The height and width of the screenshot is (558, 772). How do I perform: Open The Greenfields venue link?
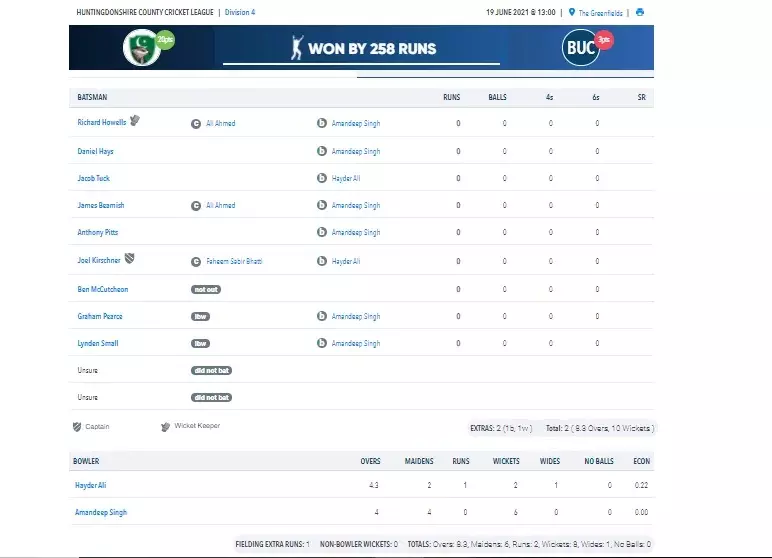600,12
